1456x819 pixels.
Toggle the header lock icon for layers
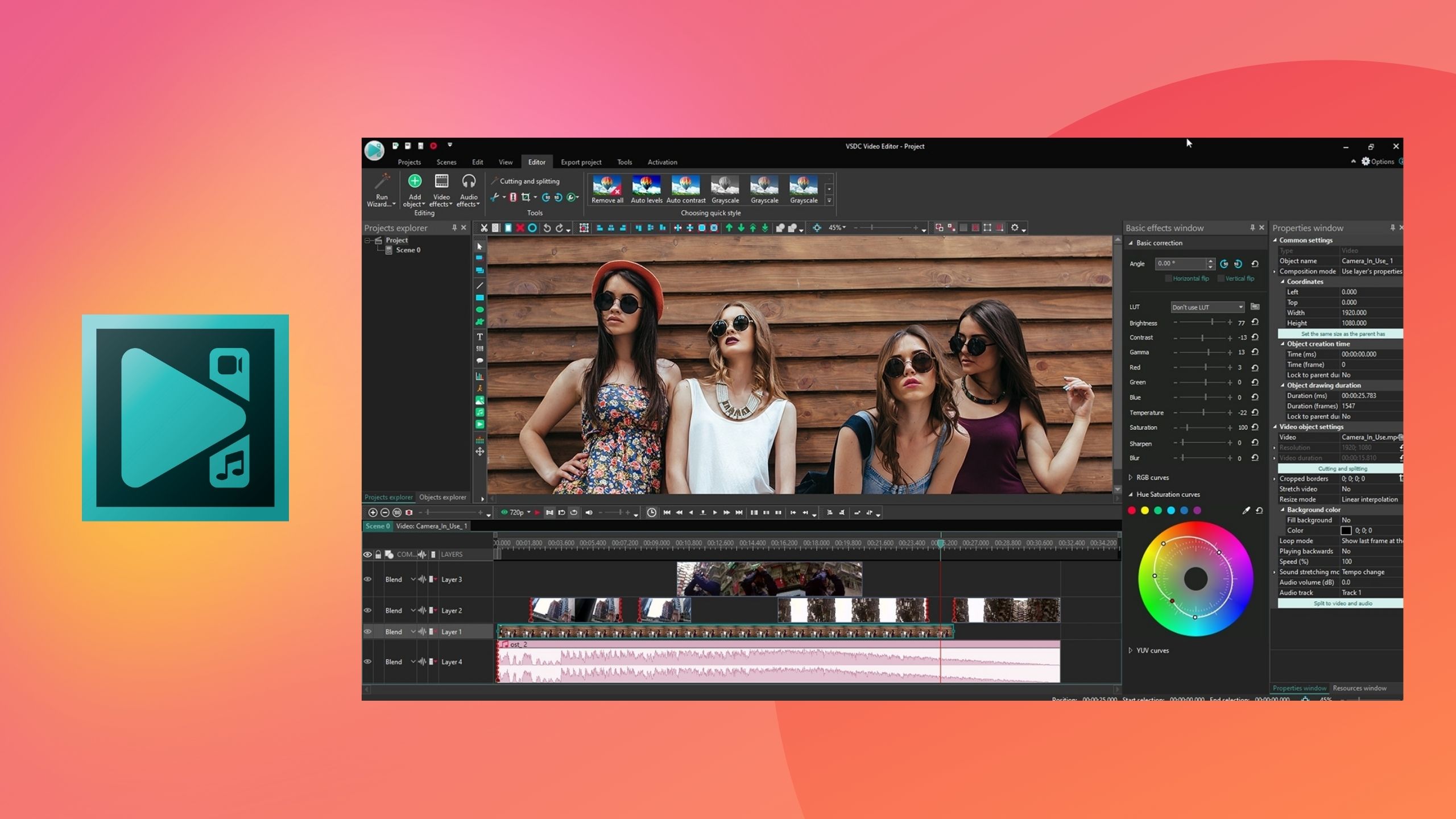(x=378, y=555)
